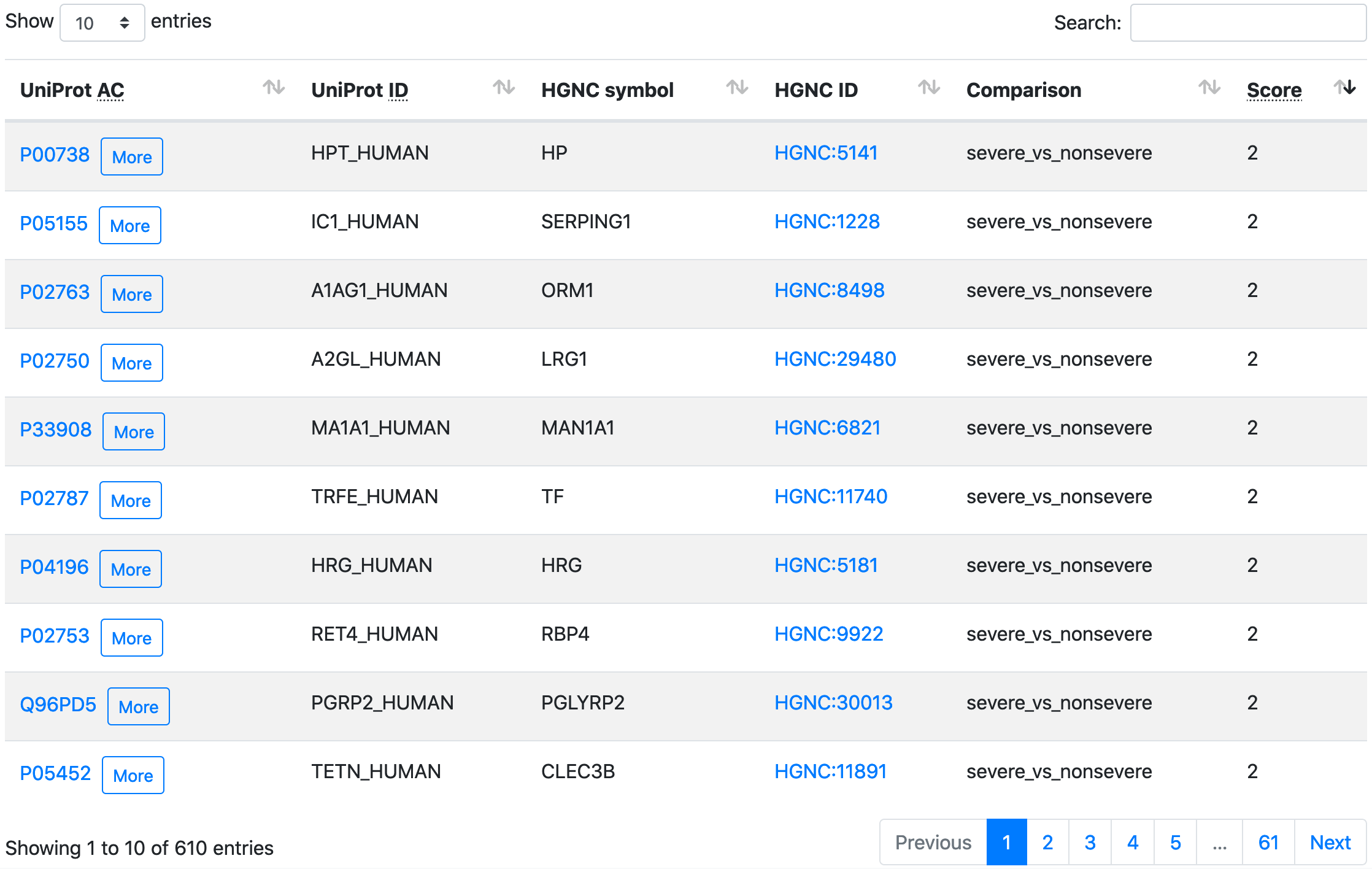Click More button for P05452

[x=133, y=775]
